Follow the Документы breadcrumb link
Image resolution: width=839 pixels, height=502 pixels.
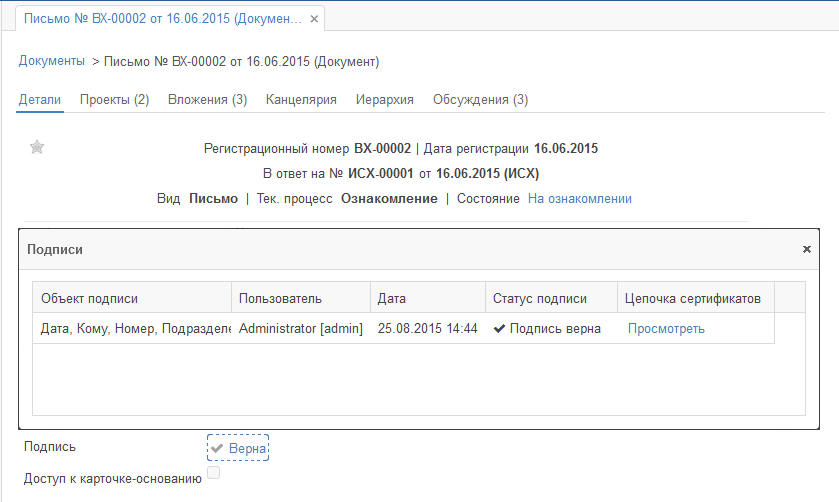52,61
